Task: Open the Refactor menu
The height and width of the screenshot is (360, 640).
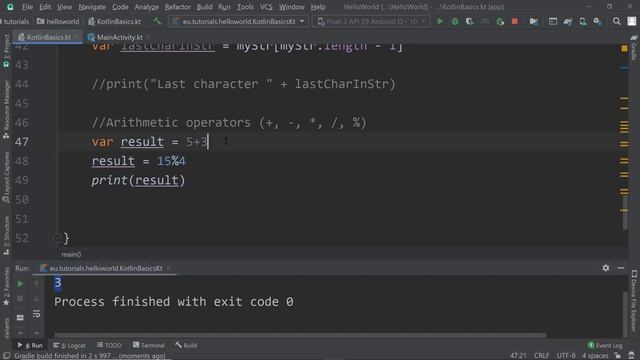Action: click(178, 7)
